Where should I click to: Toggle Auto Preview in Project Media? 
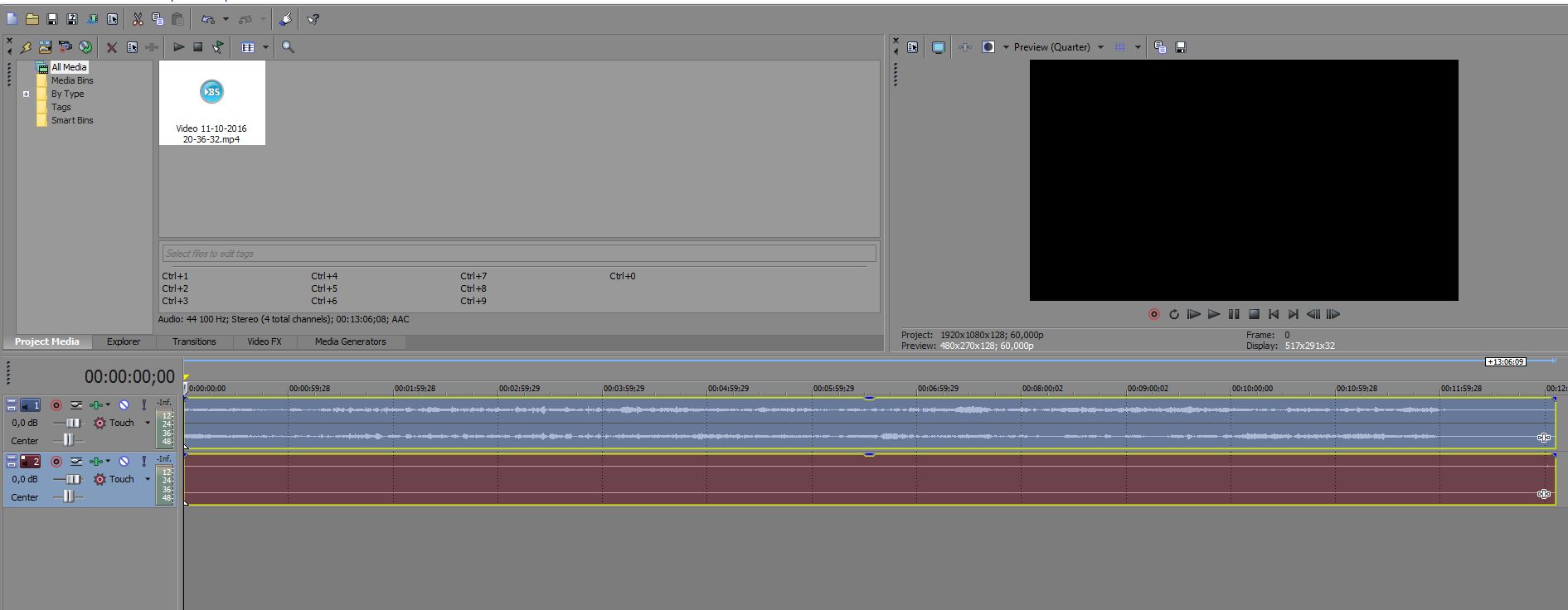(218, 47)
